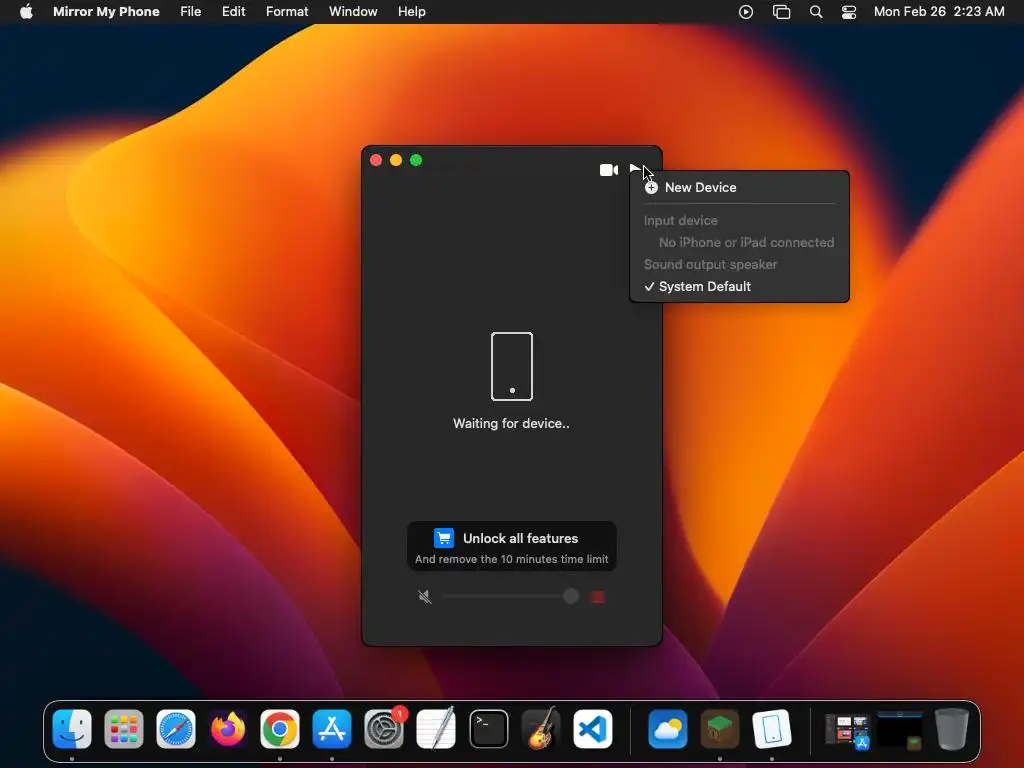Open the Format menu
The image size is (1024, 768).
[287, 12]
